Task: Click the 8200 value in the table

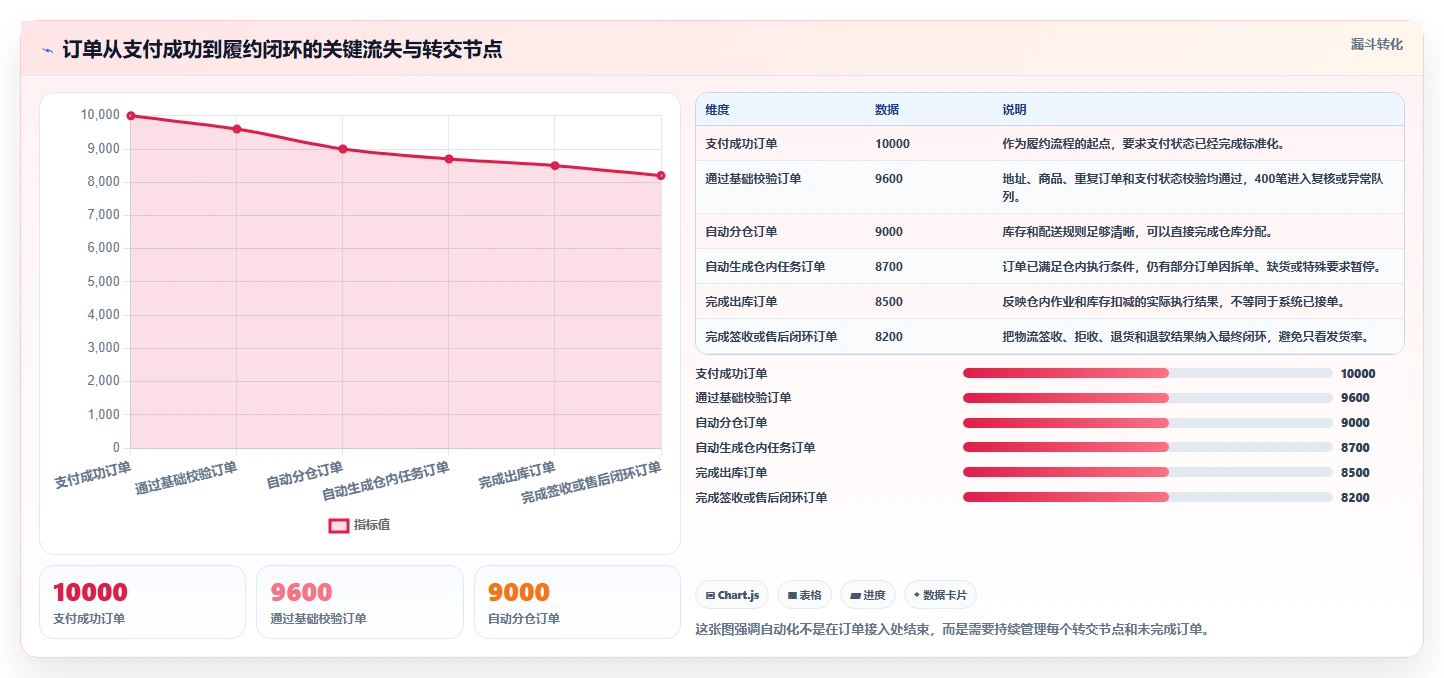Action: [889, 337]
